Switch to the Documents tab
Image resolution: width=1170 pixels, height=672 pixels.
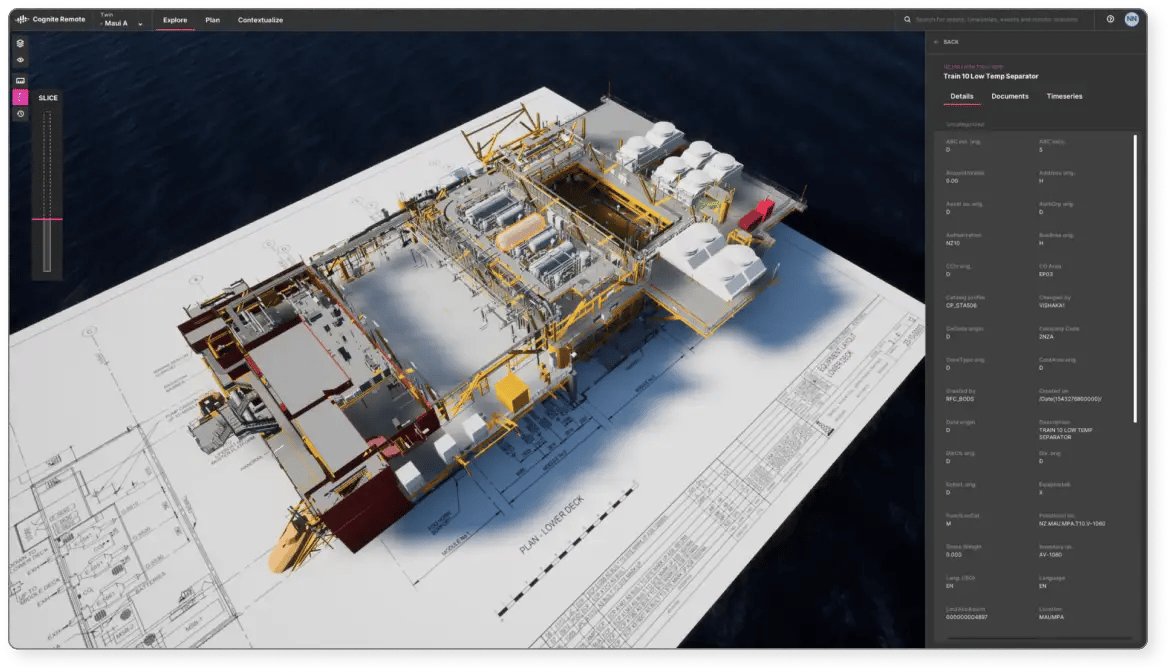pyautogui.click(x=1009, y=96)
